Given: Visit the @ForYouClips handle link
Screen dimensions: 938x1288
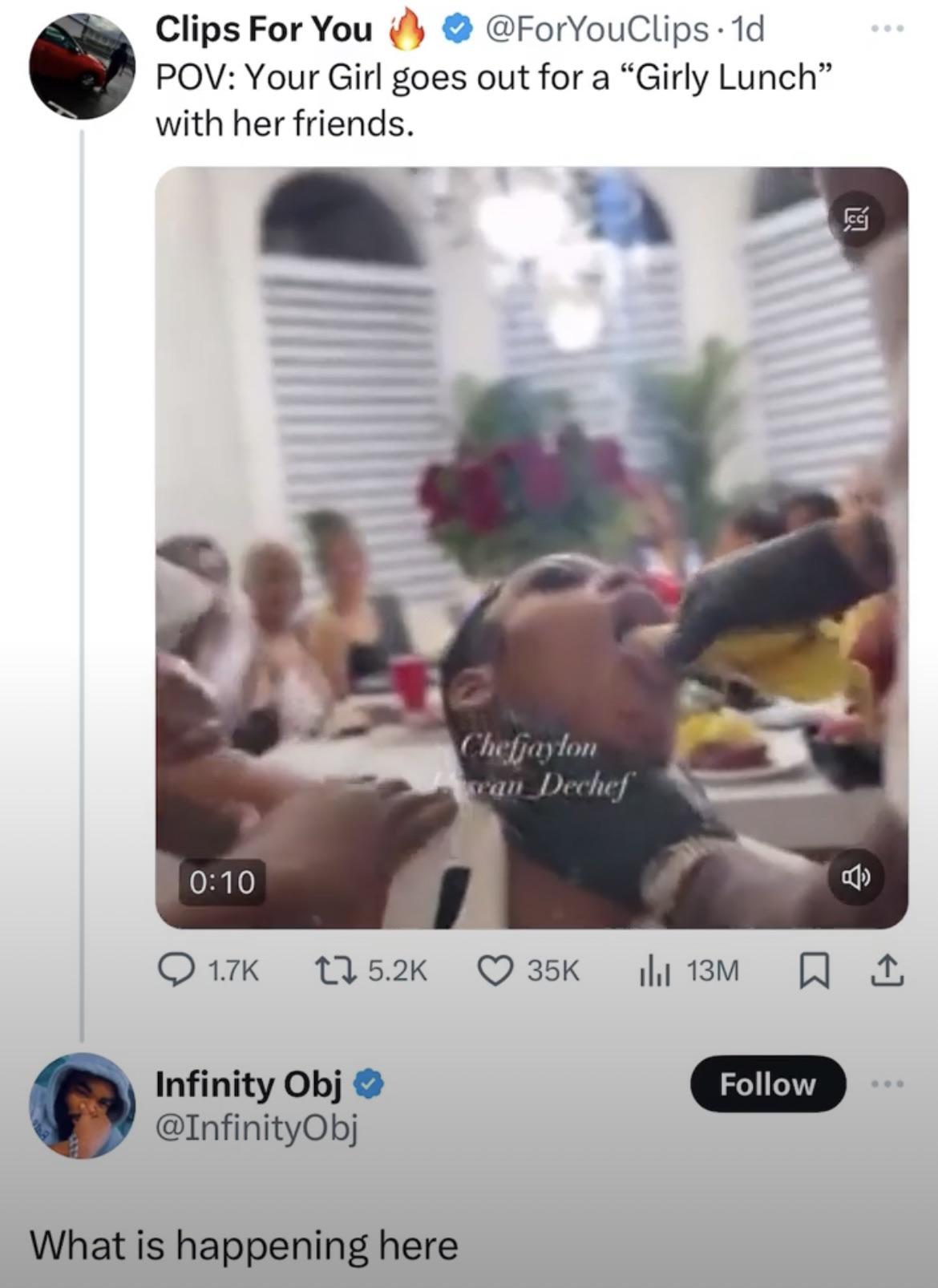Looking at the screenshot, I should coord(597,30).
